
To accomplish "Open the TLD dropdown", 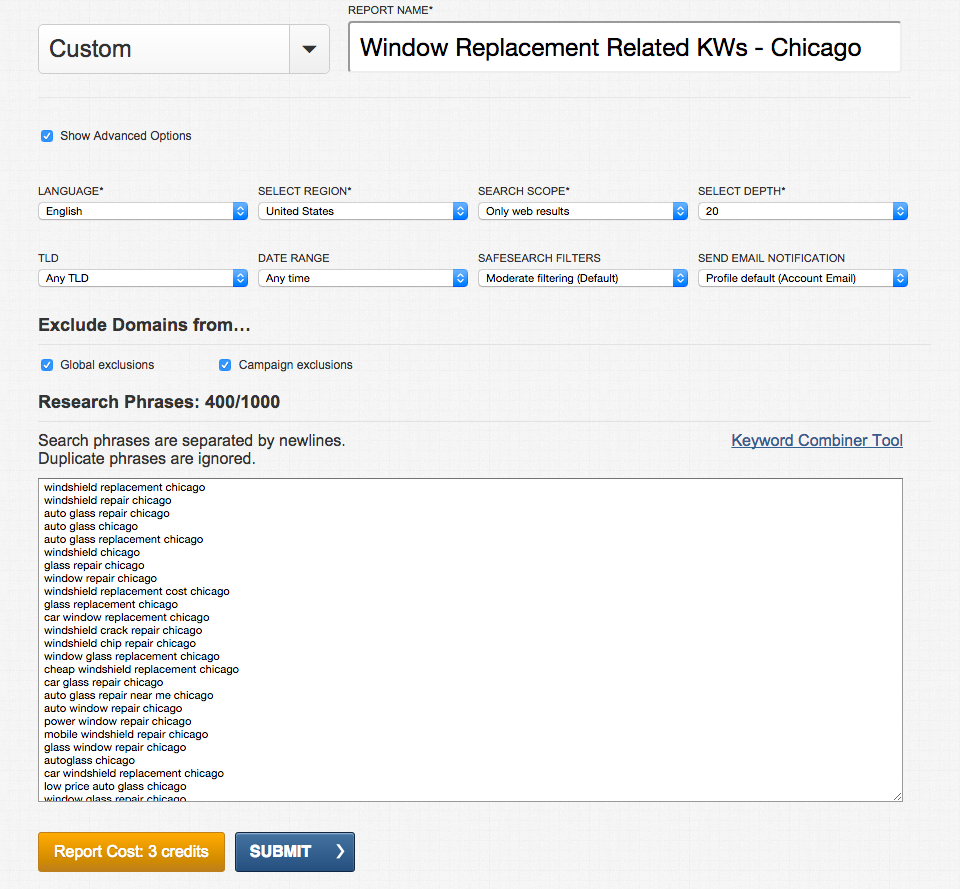I will point(143,278).
